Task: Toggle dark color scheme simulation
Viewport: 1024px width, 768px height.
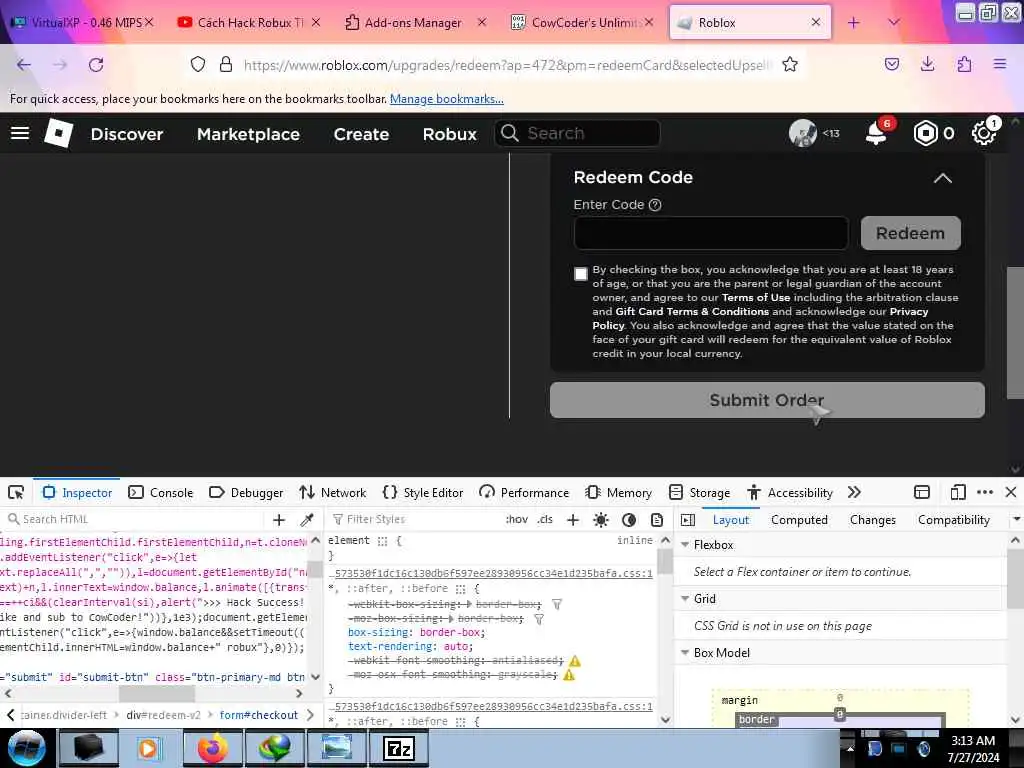Action: [629, 520]
